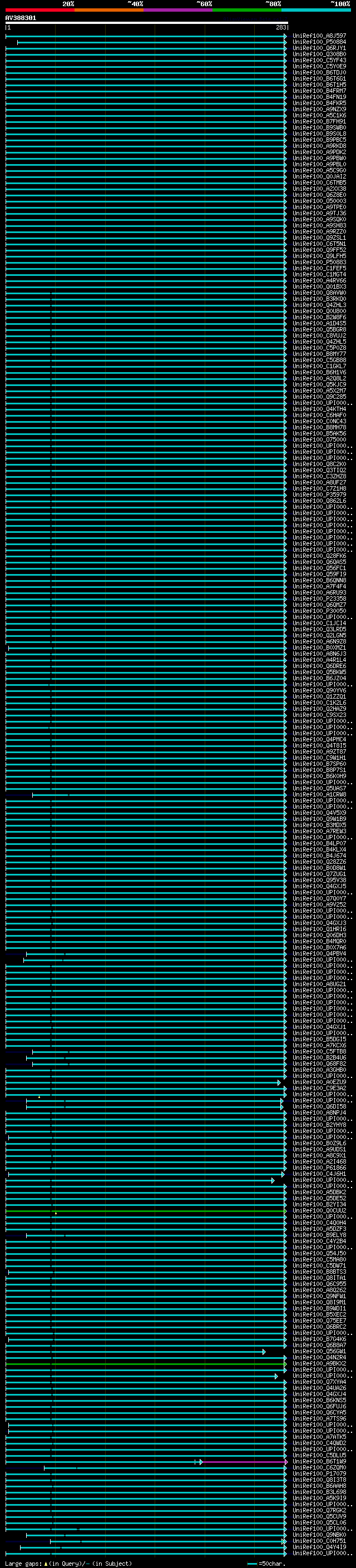Click the green ~80% legend bar
This screenshot has width=356, height=1568.
coord(247,10)
